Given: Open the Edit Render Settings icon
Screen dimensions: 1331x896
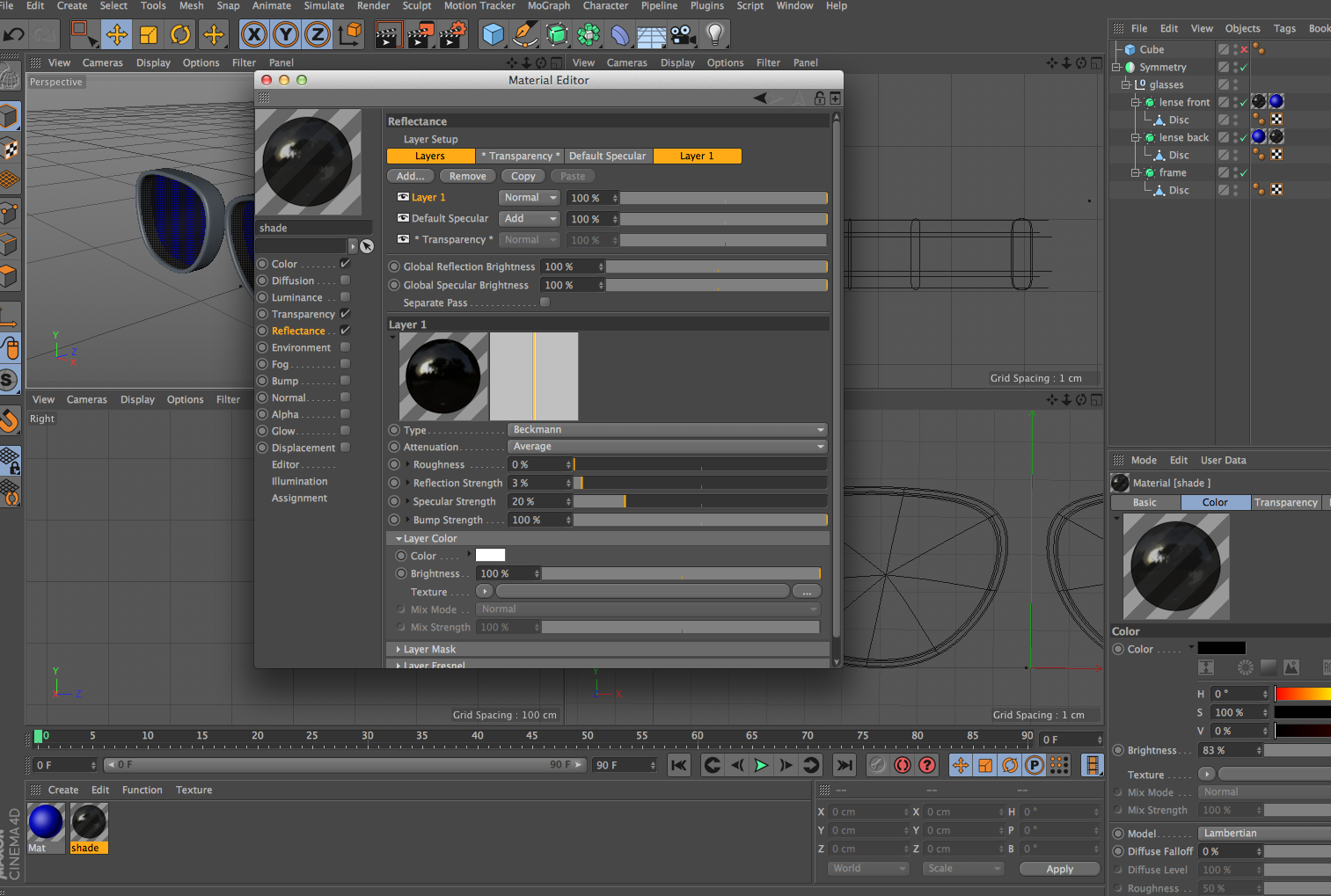Looking at the screenshot, I should [452, 35].
